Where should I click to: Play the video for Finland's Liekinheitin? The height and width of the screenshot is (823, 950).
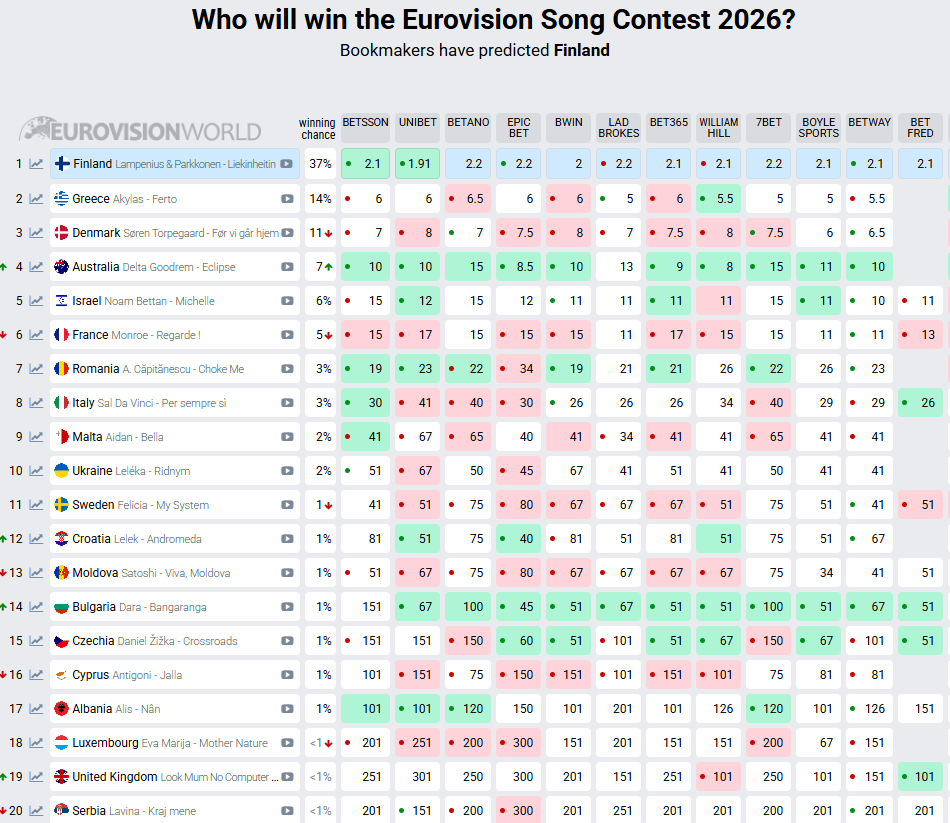tap(287, 164)
